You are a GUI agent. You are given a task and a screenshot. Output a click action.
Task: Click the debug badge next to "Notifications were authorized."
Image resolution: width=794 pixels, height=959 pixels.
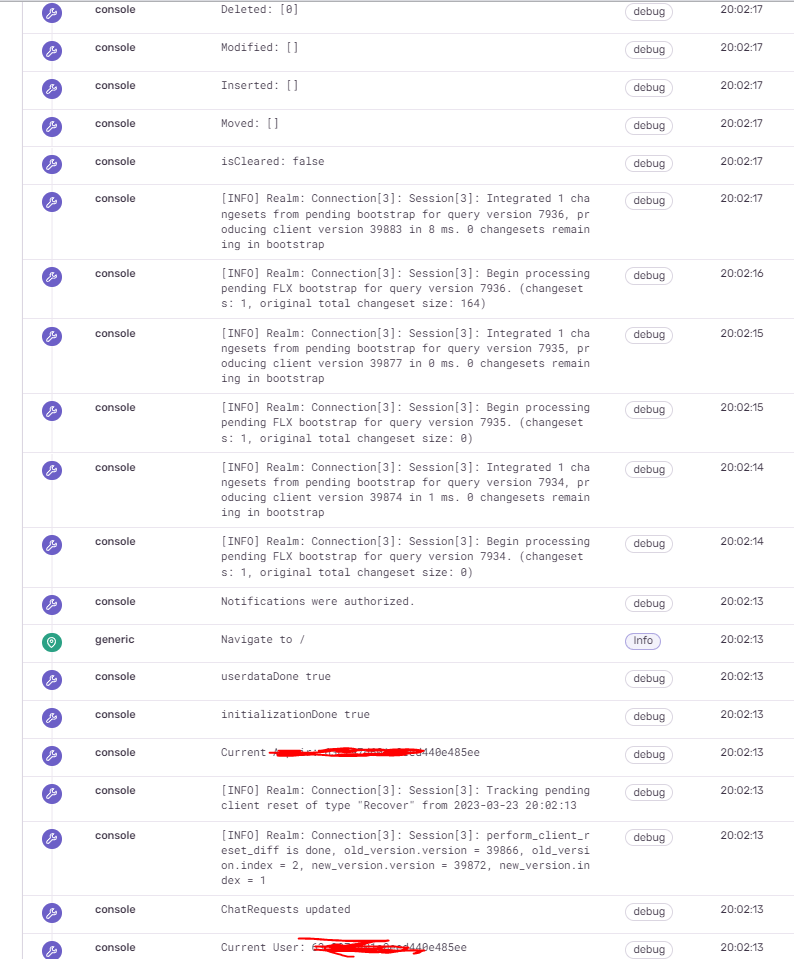click(x=648, y=603)
